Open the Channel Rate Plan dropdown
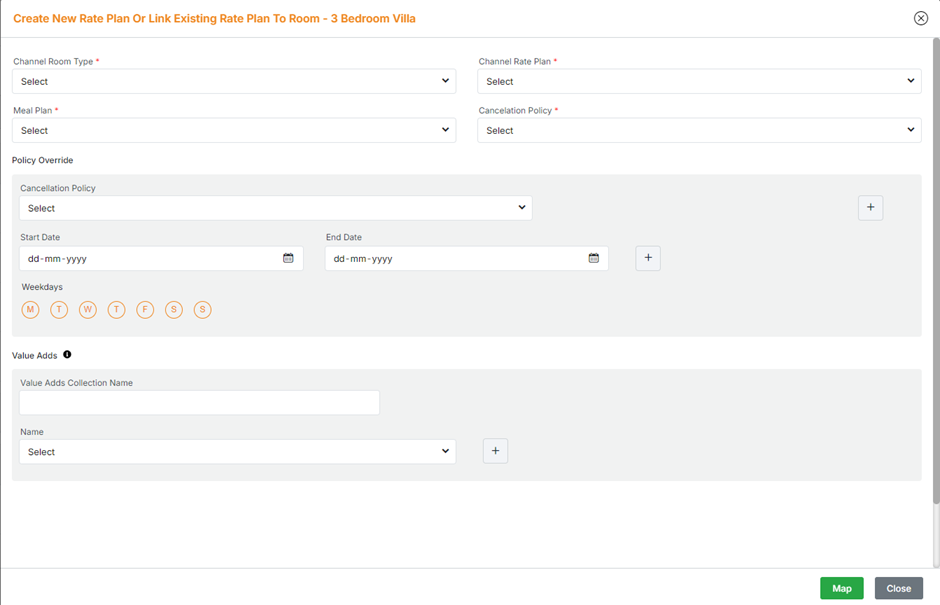 pos(699,81)
